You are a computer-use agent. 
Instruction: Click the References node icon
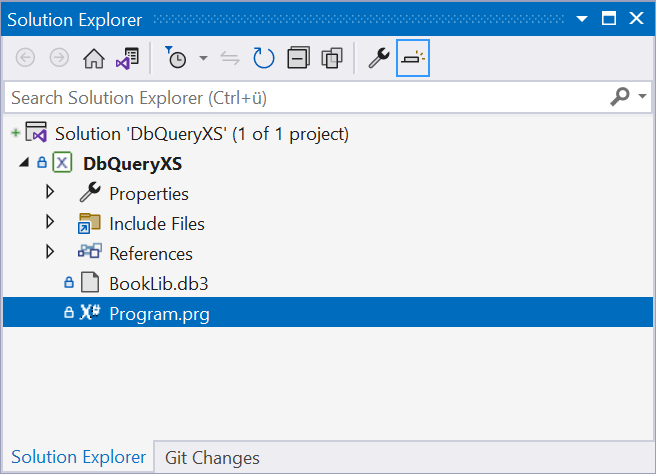[90, 251]
